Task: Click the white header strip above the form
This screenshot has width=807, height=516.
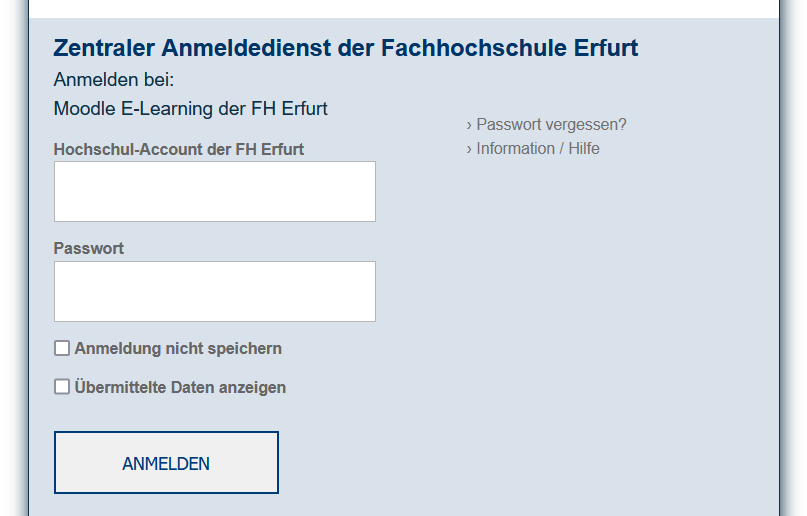Action: pos(403,8)
